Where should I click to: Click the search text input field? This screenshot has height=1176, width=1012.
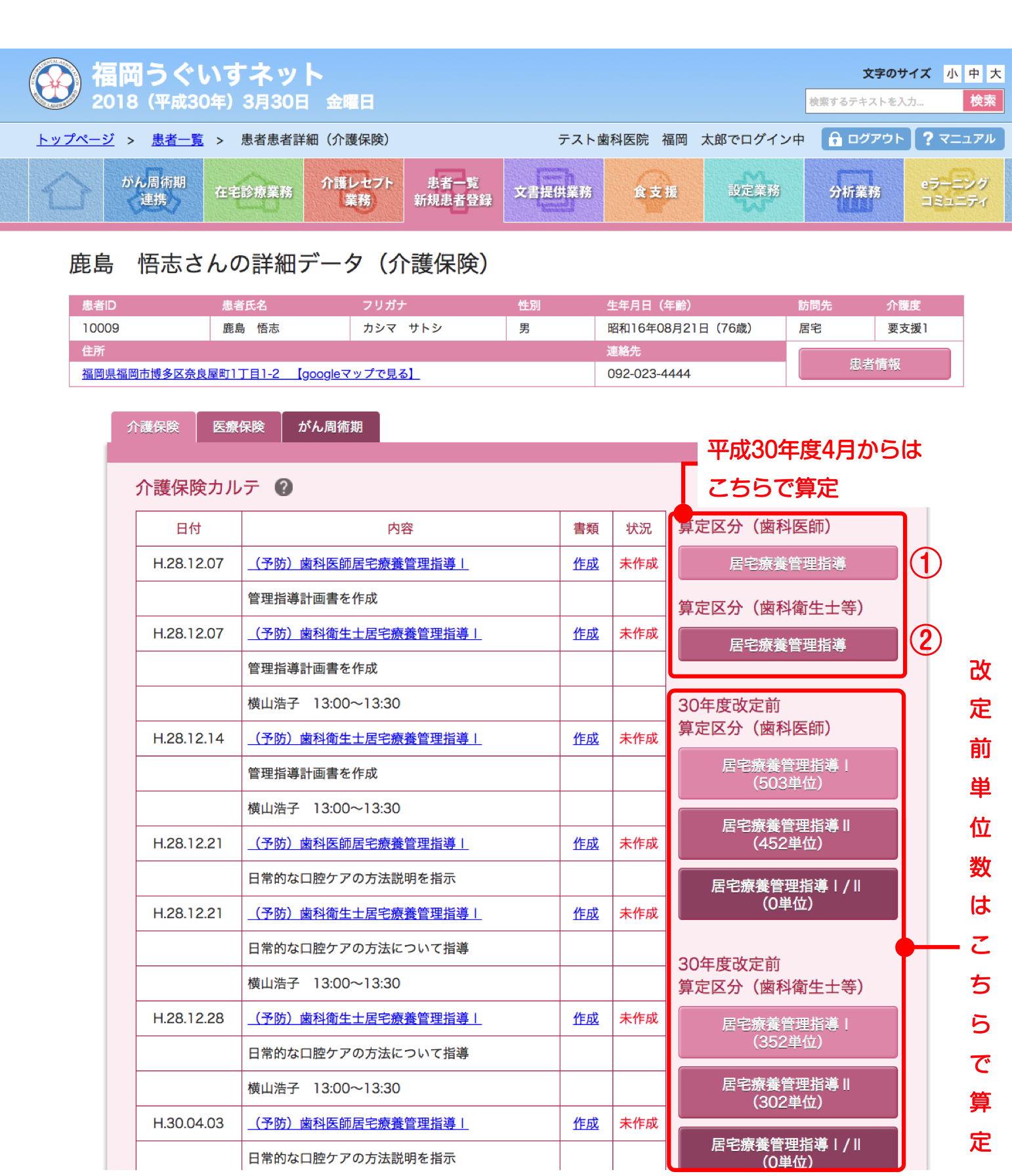[883, 102]
